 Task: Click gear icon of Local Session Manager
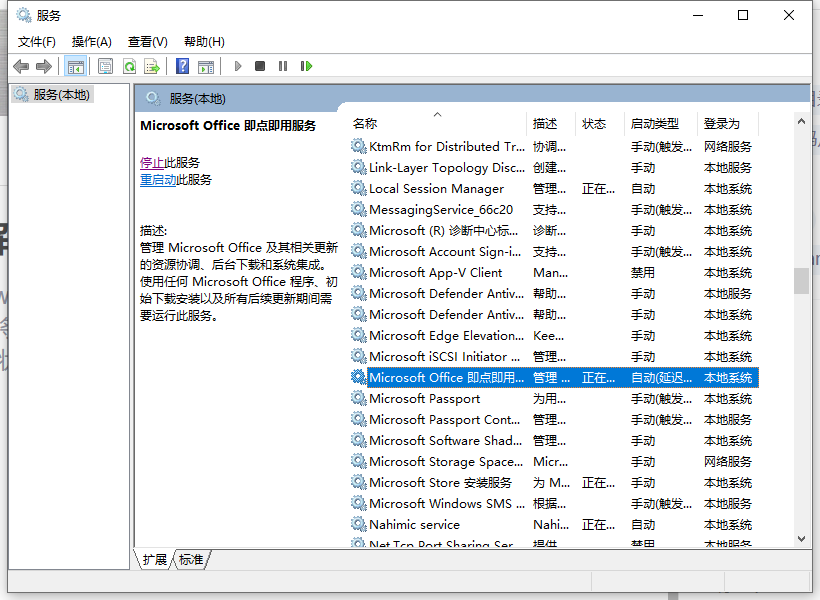[358, 188]
